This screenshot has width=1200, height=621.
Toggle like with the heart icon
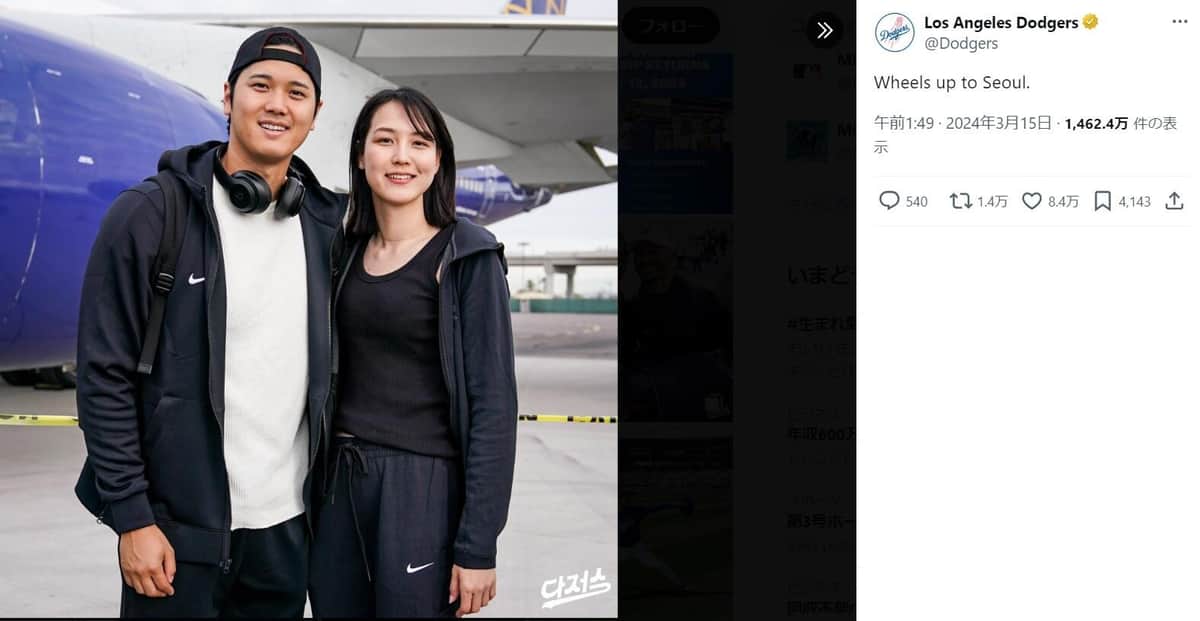1032,201
